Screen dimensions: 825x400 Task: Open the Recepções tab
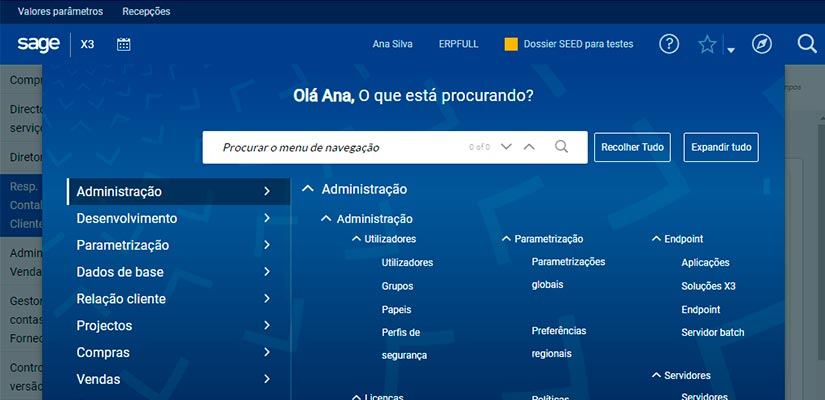pyautogui.click(x=146, y=11)
